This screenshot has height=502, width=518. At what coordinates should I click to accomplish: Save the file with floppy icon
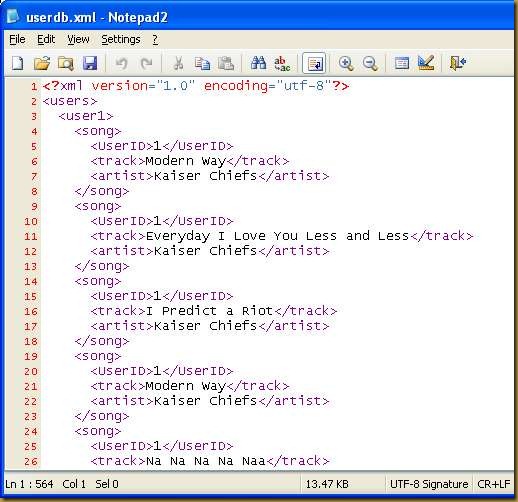click(x=90, y=63)
